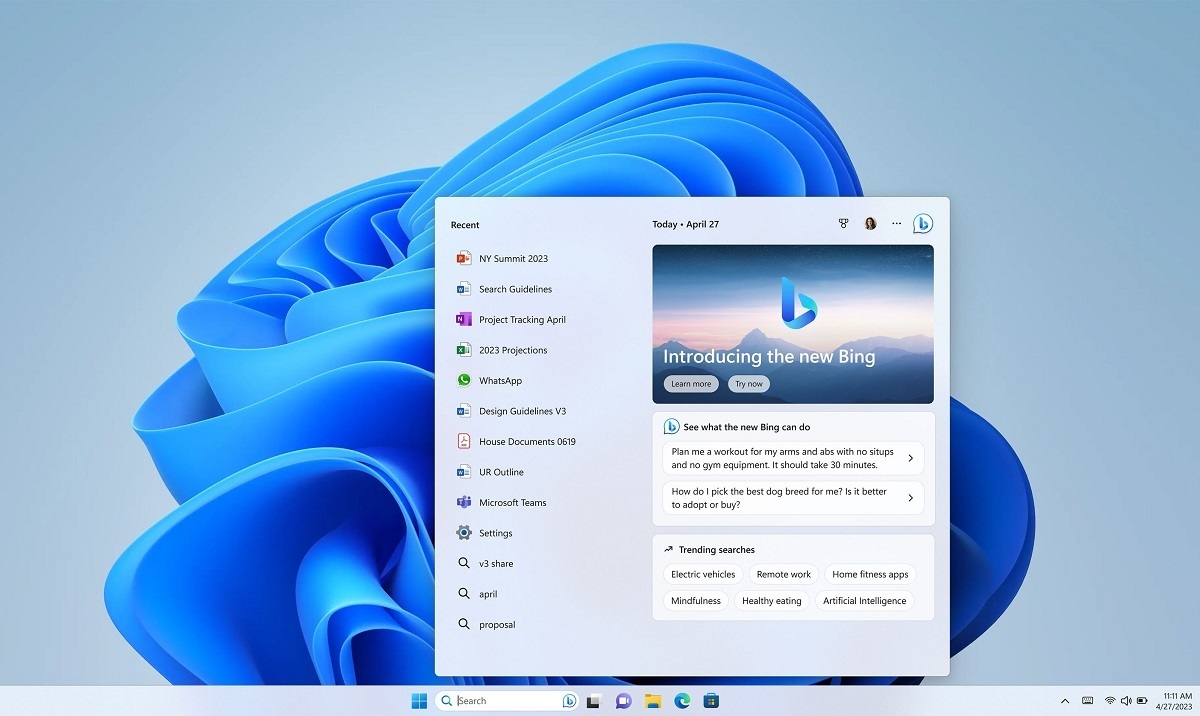The height and width of the screenshot is (716, 1200).
Task: Open the UR Outline Word document
Action: (490, 472)
